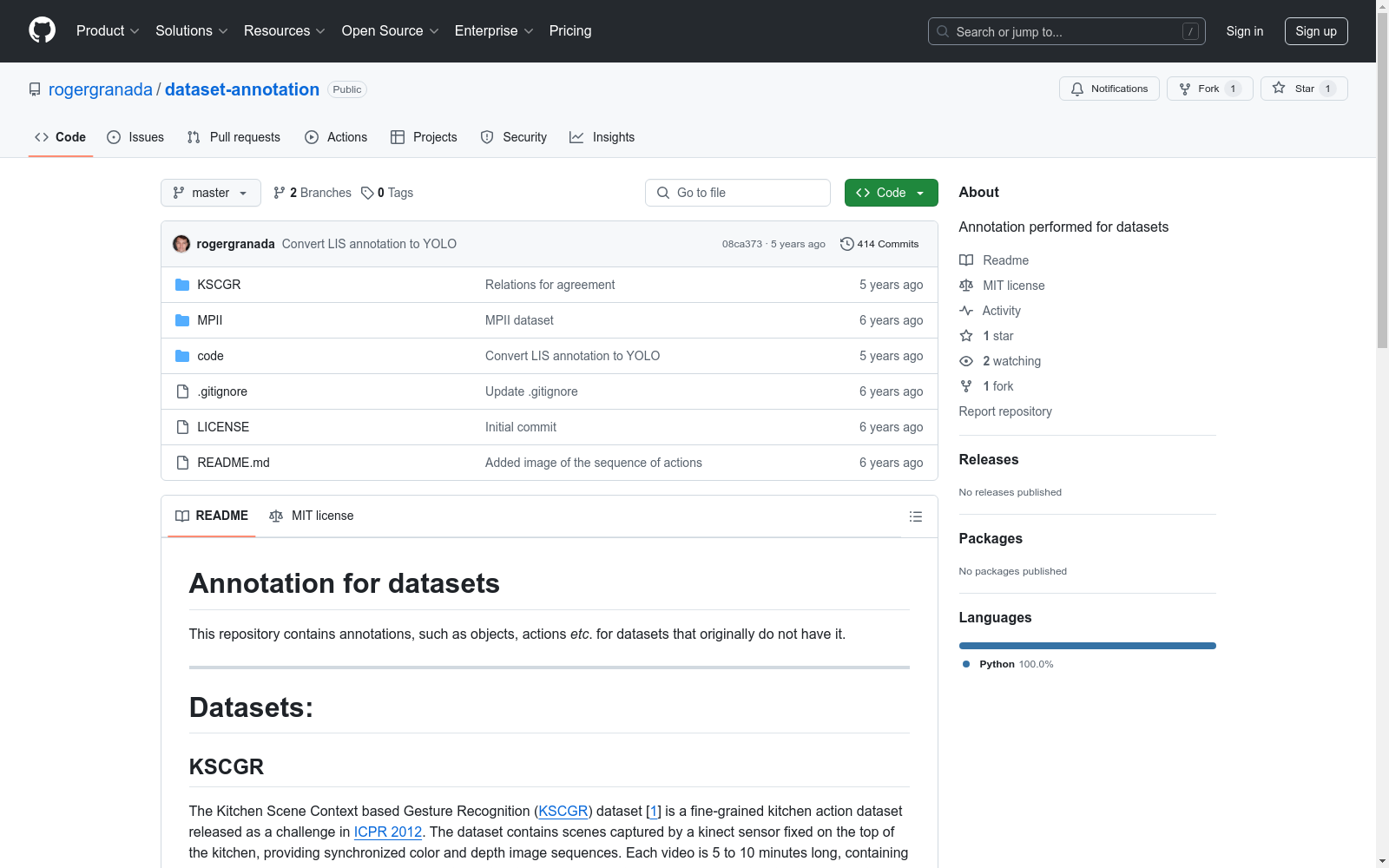The width and height of the screenshot is (1389, 868).
Task: Open the Projects tab
Action: pos(424,137)
